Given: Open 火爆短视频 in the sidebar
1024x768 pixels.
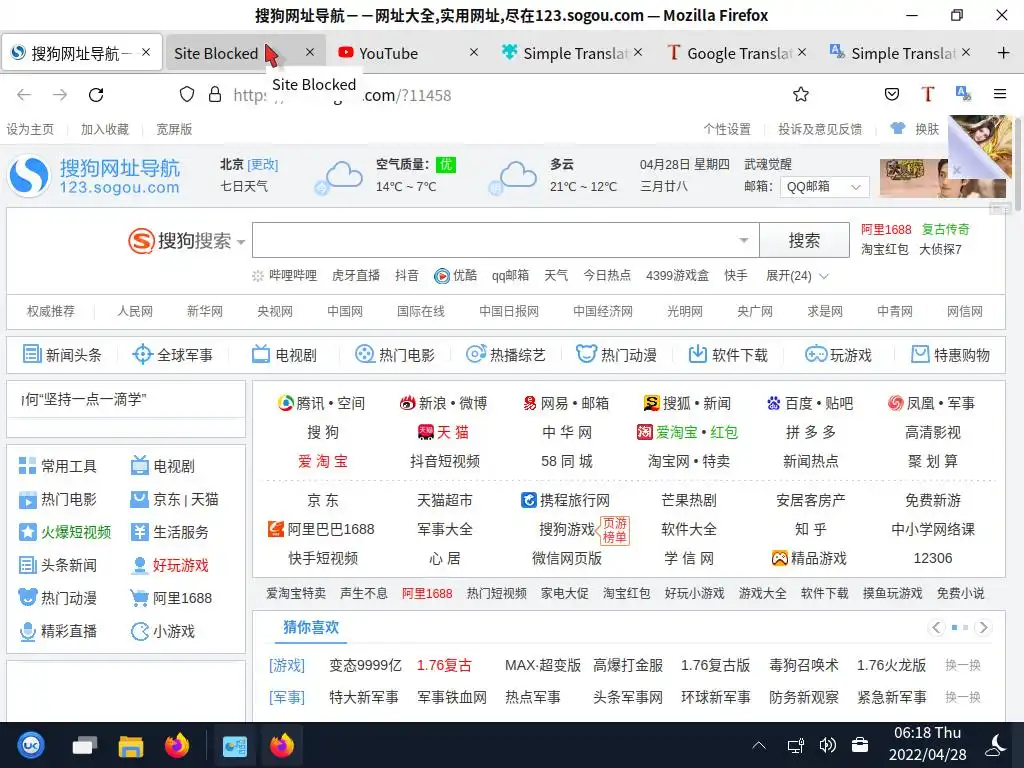Looking at the screenshot, I should 65,532.
